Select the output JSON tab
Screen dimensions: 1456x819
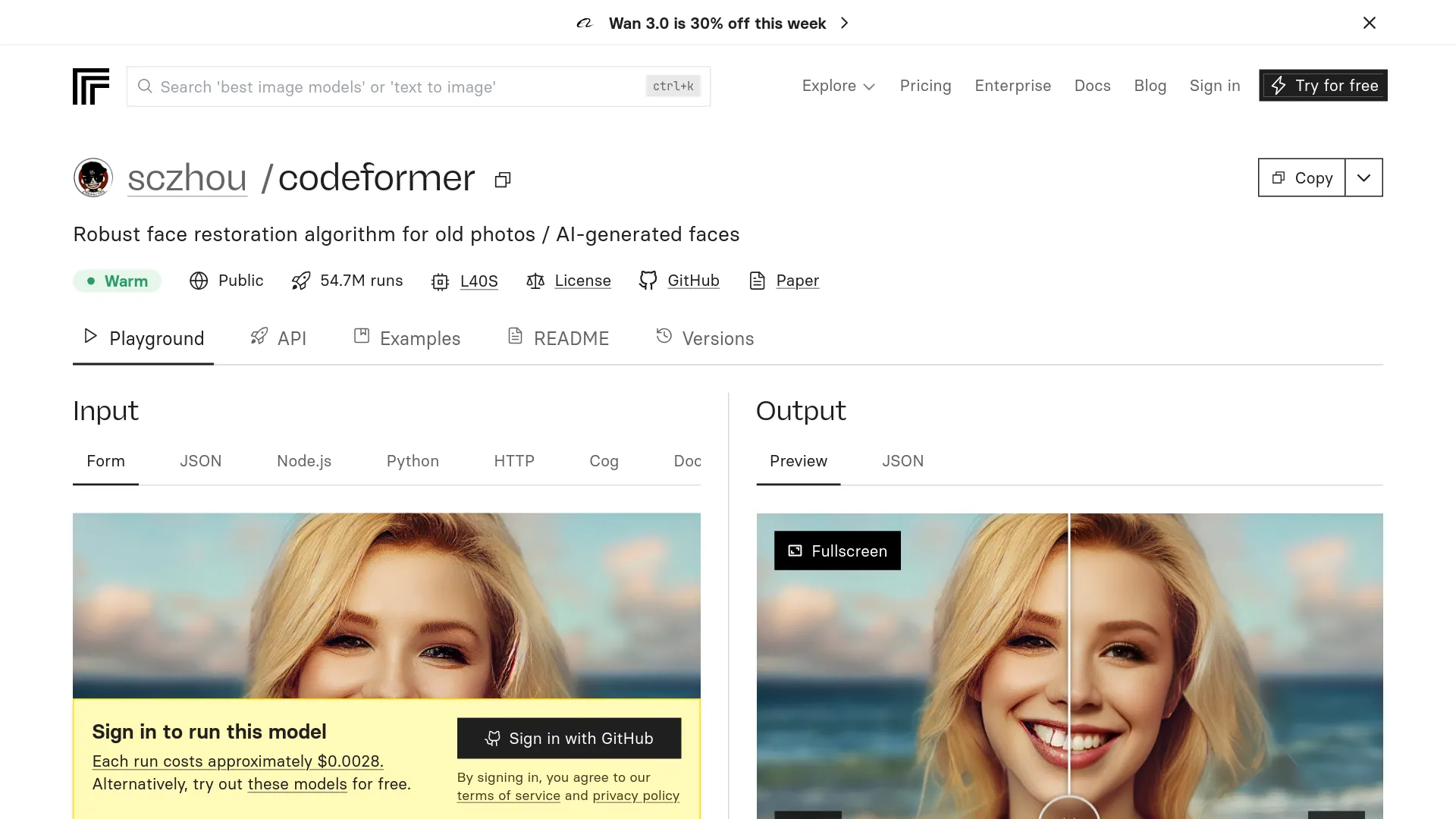(903, 461)
